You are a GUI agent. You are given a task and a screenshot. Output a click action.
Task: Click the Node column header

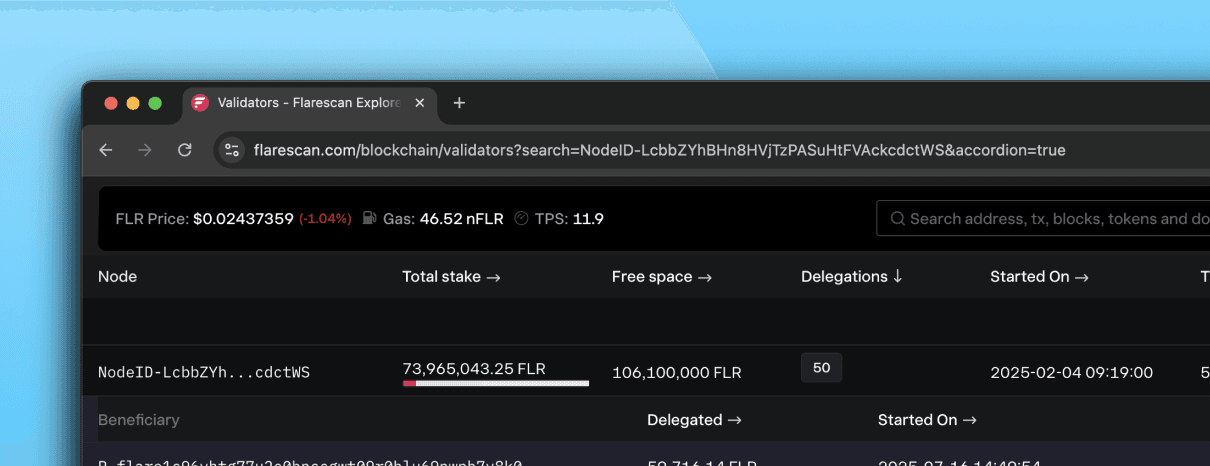(x=117, y=276)
